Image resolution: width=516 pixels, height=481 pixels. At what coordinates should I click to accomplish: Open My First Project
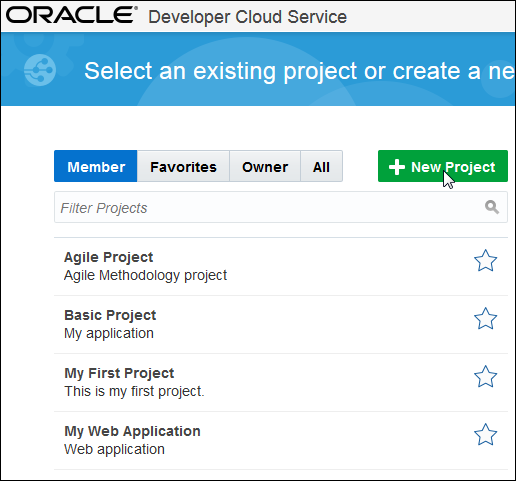click(x=119, y=373)
